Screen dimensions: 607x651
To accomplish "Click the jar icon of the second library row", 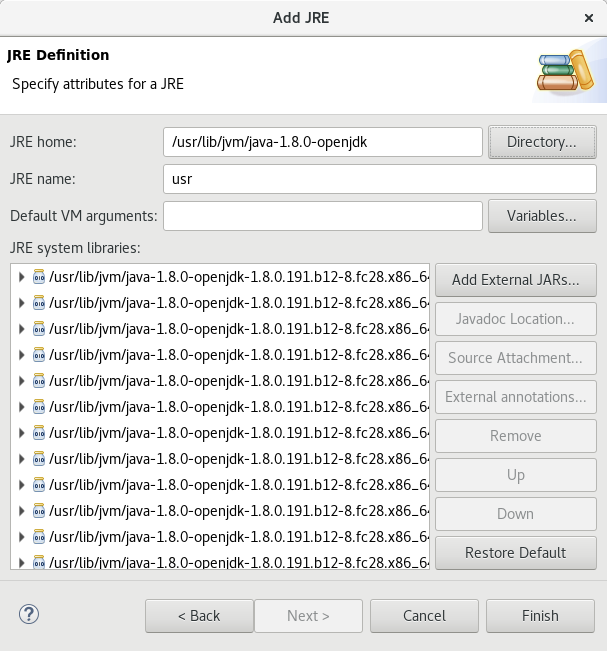I will [39, 303].
